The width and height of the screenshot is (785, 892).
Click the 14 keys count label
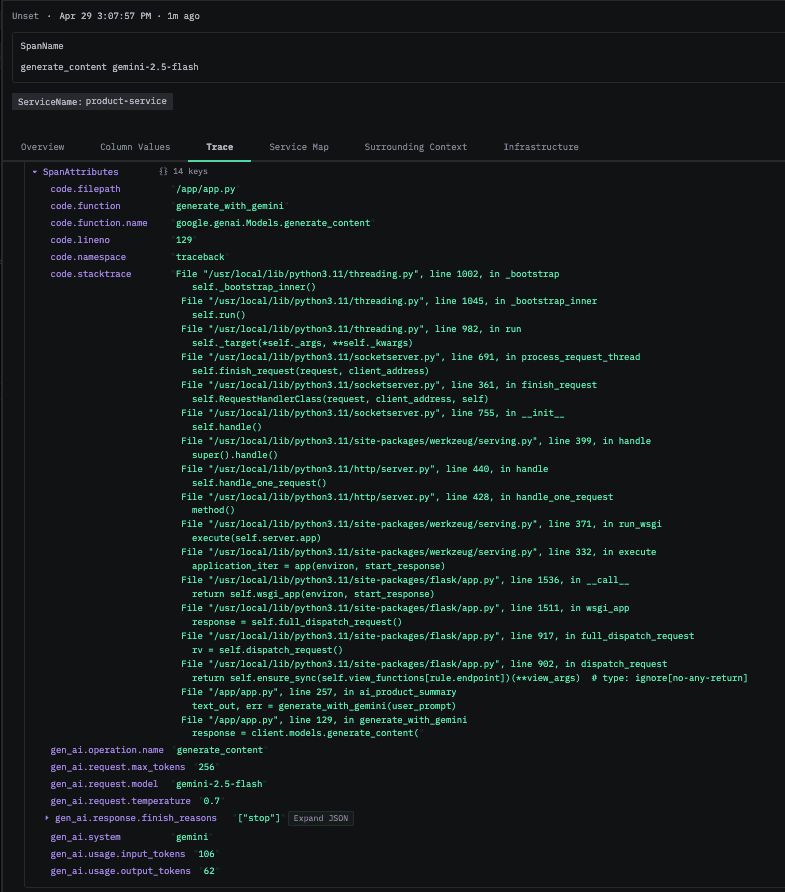coord(190,171)
